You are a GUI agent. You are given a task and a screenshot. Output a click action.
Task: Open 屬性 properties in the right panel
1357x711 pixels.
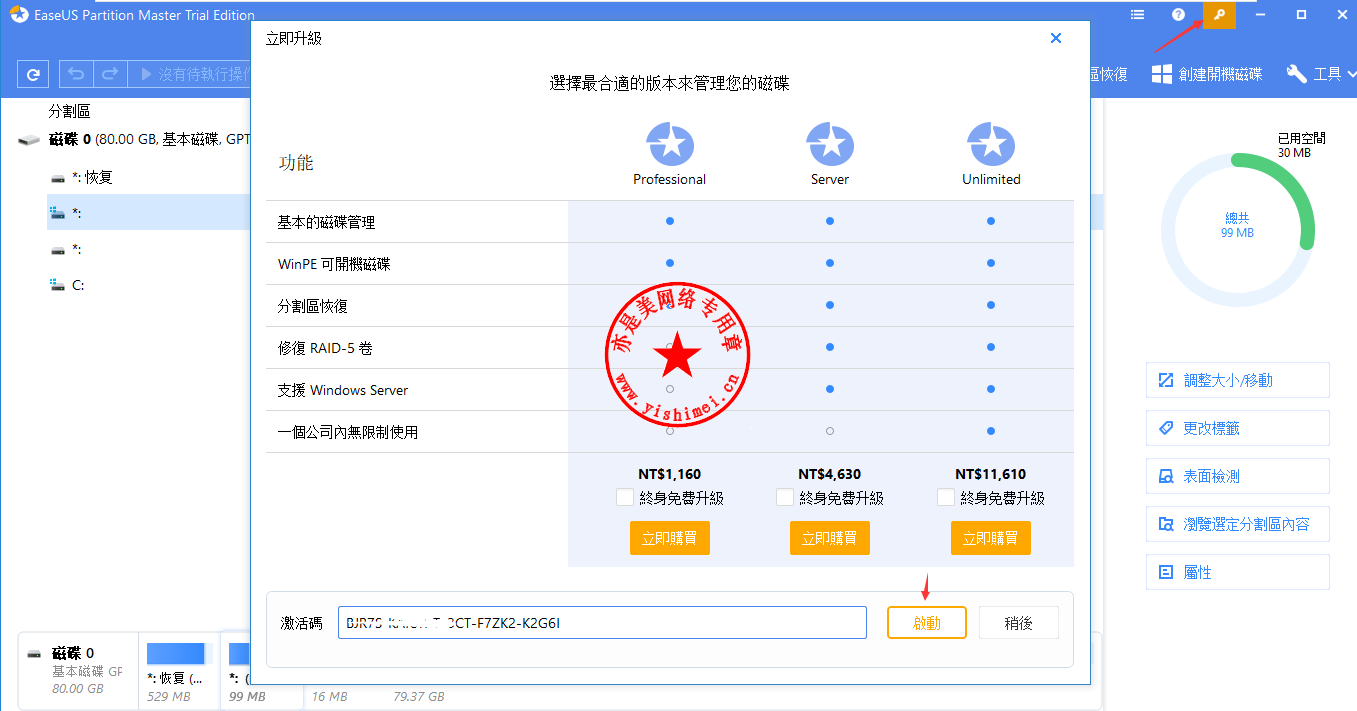click(1238, 572)
